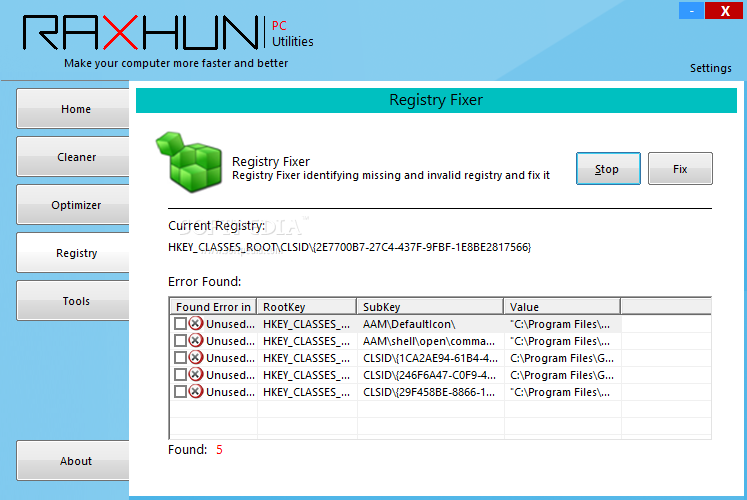Sort by RootKey column header
Image resolution: width=747 pixels, height=500 pixels.
[307, 307]
